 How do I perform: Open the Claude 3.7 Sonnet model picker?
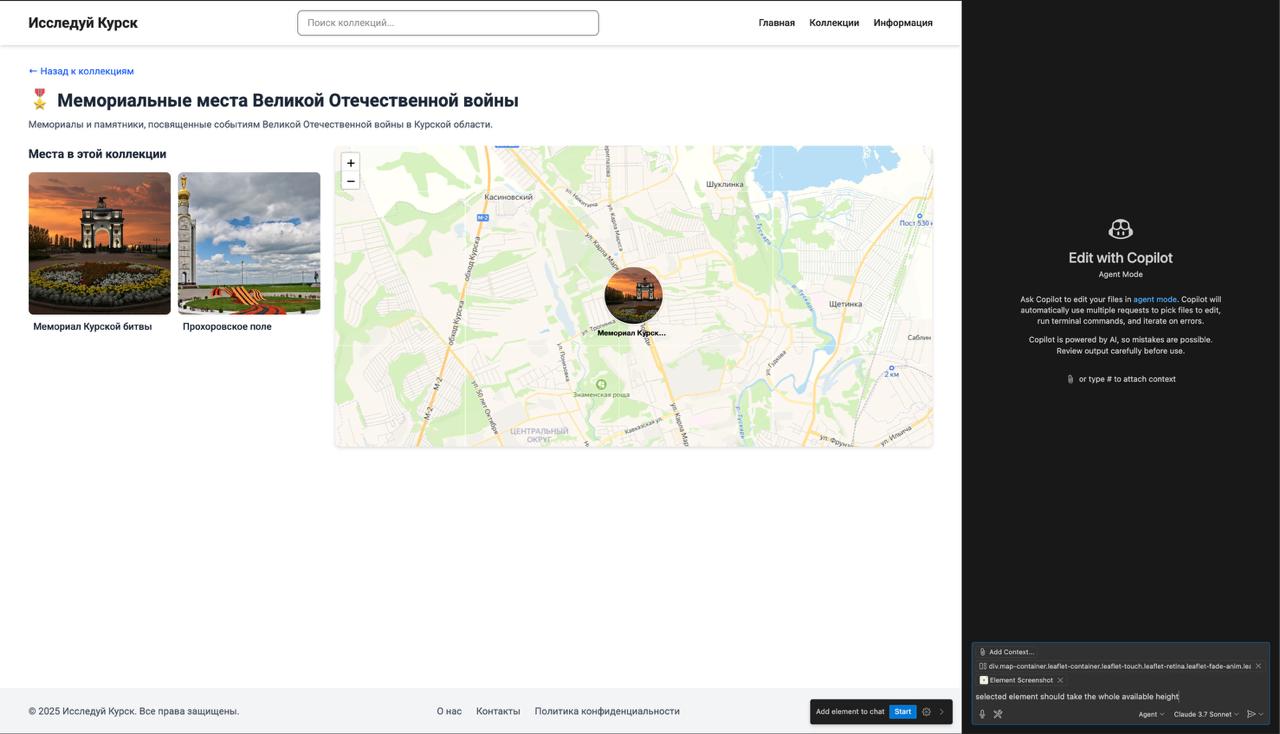click(1205, 714)
